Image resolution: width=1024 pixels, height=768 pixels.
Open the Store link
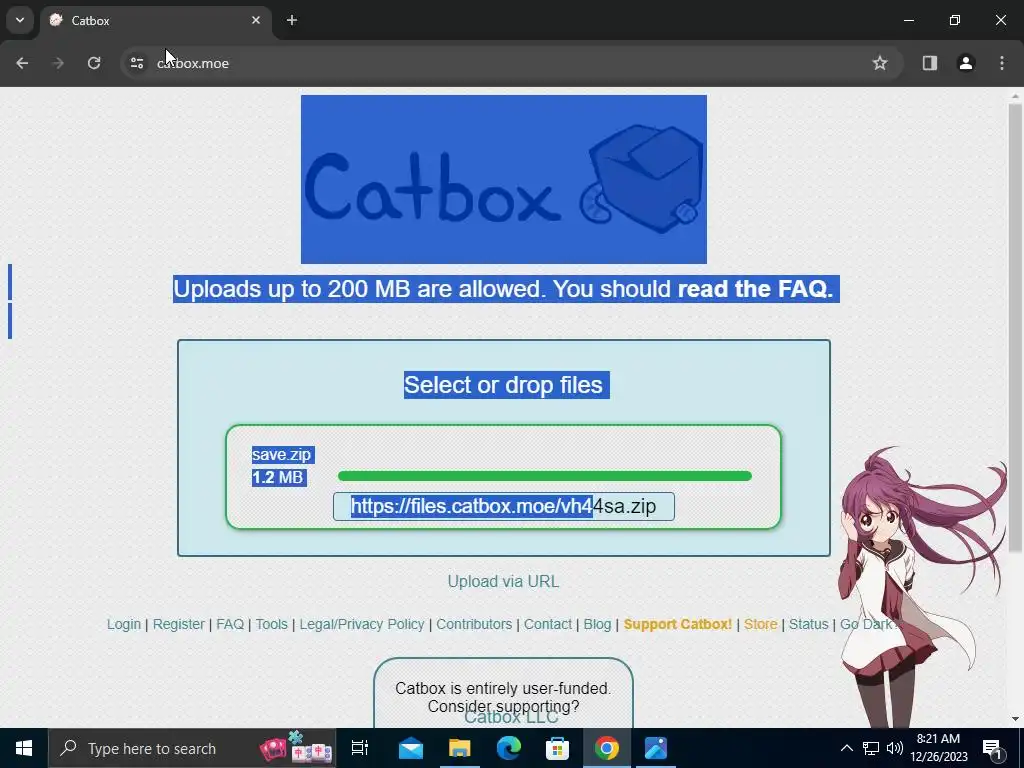761,624
